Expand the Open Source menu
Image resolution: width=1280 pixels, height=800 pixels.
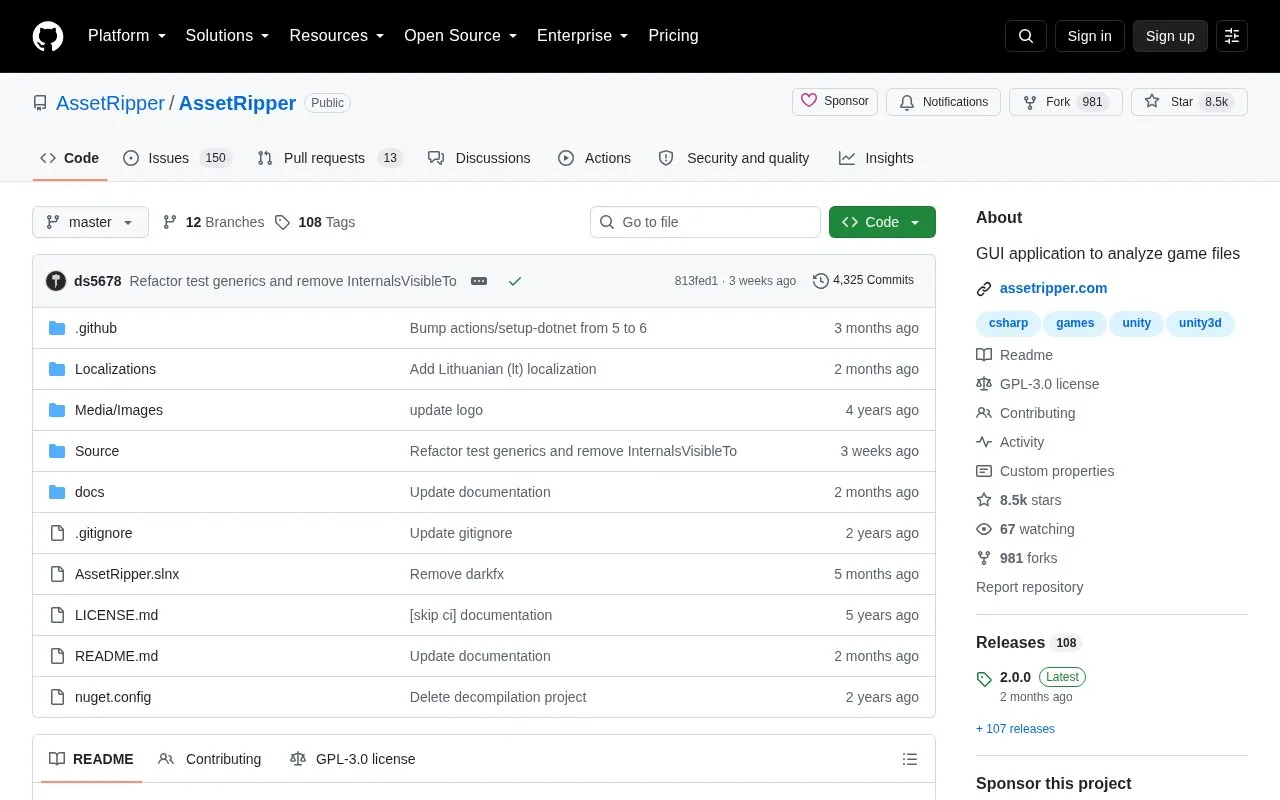point(461,36)
